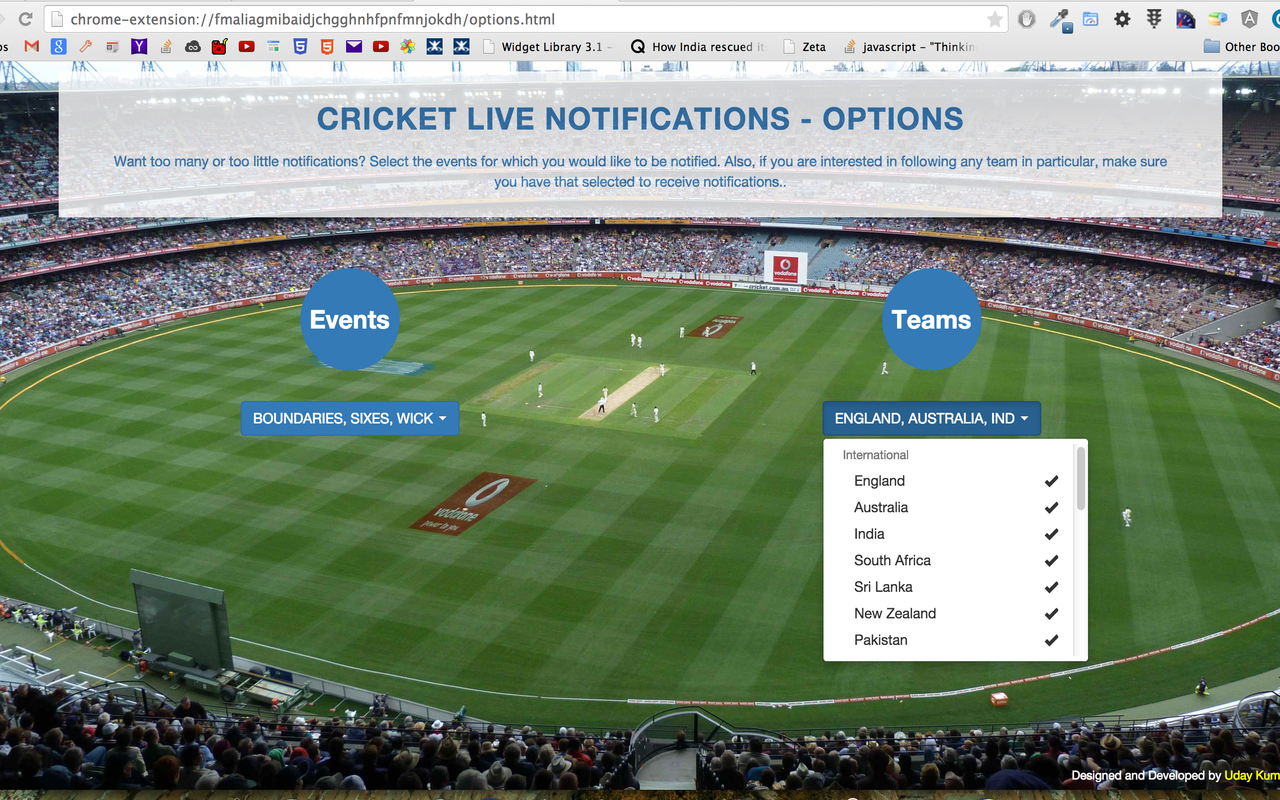Open the Stack Overflow bookmark icon
Viewport: 1280px width, 800px height.
pos(166,46)
